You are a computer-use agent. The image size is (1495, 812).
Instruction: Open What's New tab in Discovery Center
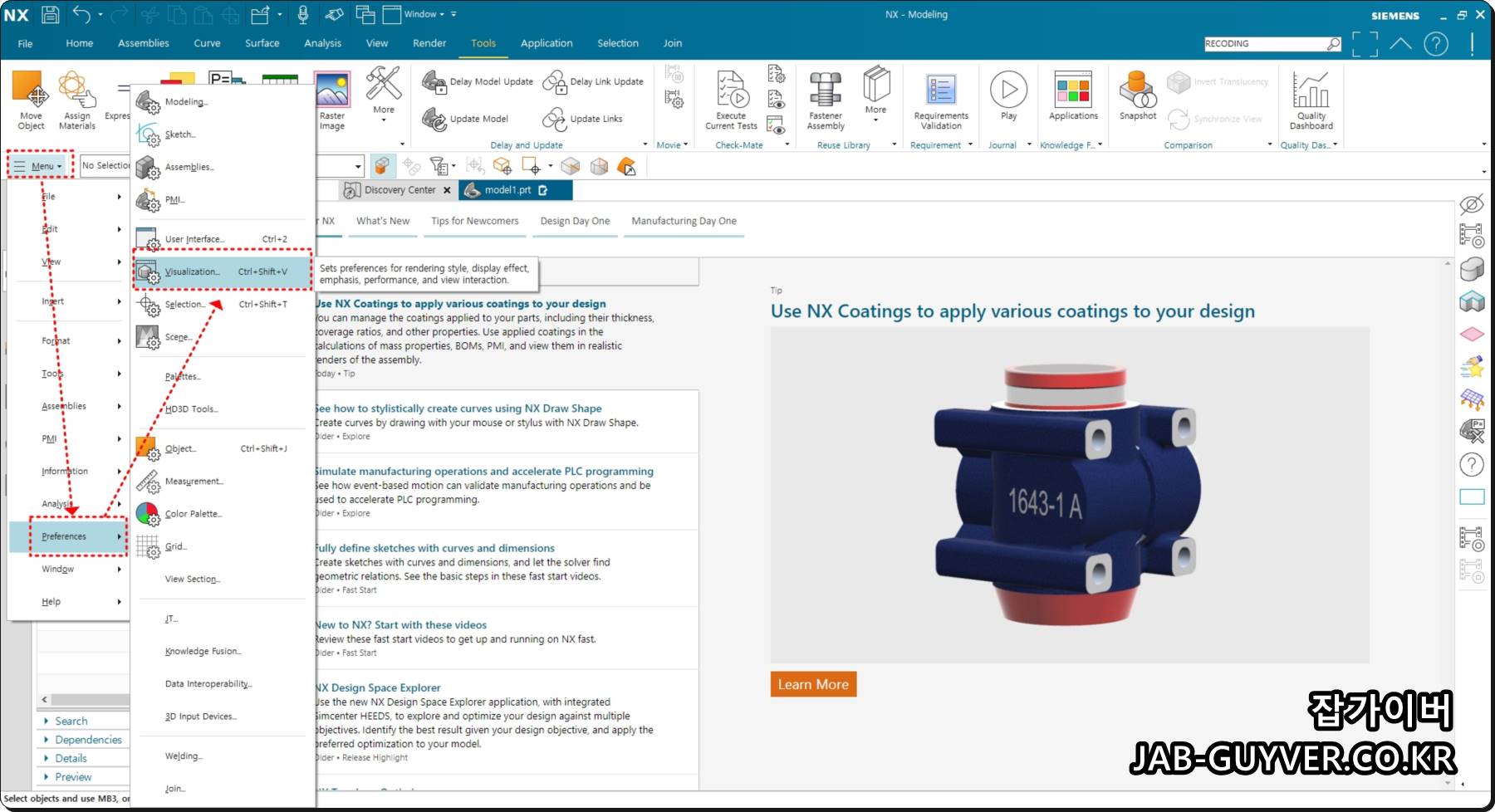coord(383,221)
